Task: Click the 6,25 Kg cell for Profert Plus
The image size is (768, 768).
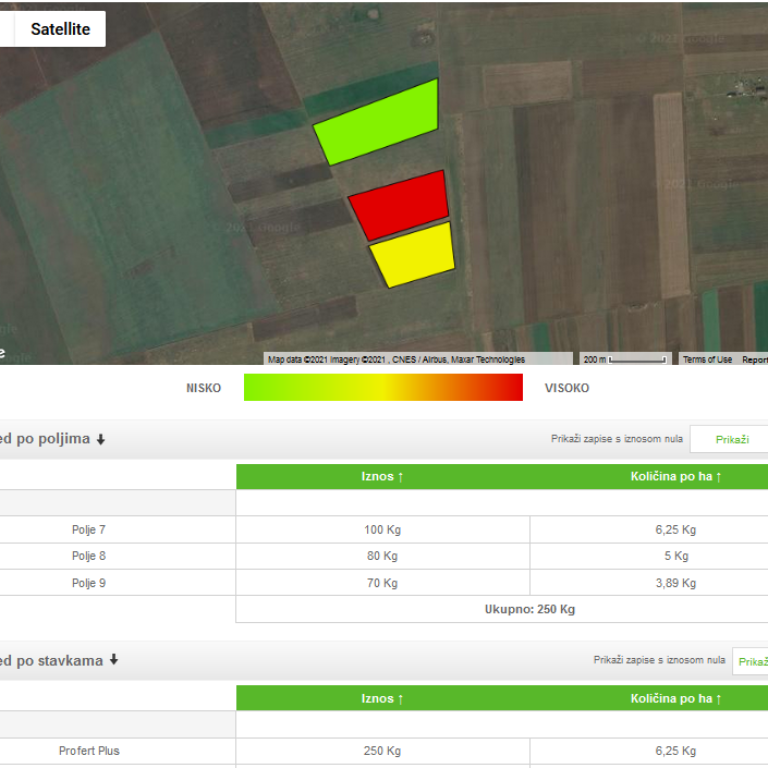Action: pyautogui.click(x=676, y=751)
